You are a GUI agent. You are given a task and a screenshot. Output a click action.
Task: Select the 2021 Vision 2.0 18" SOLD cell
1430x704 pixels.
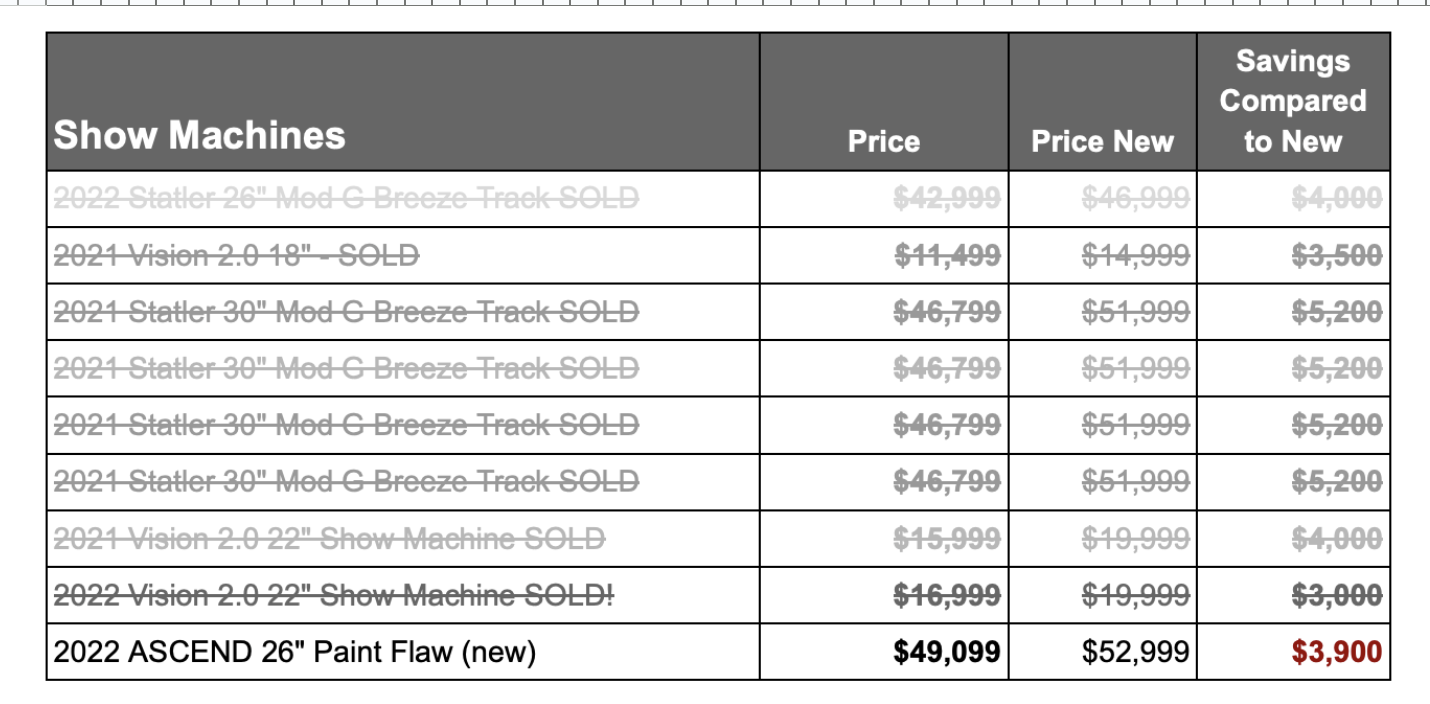pyautogui.click(x=237, y=256)
